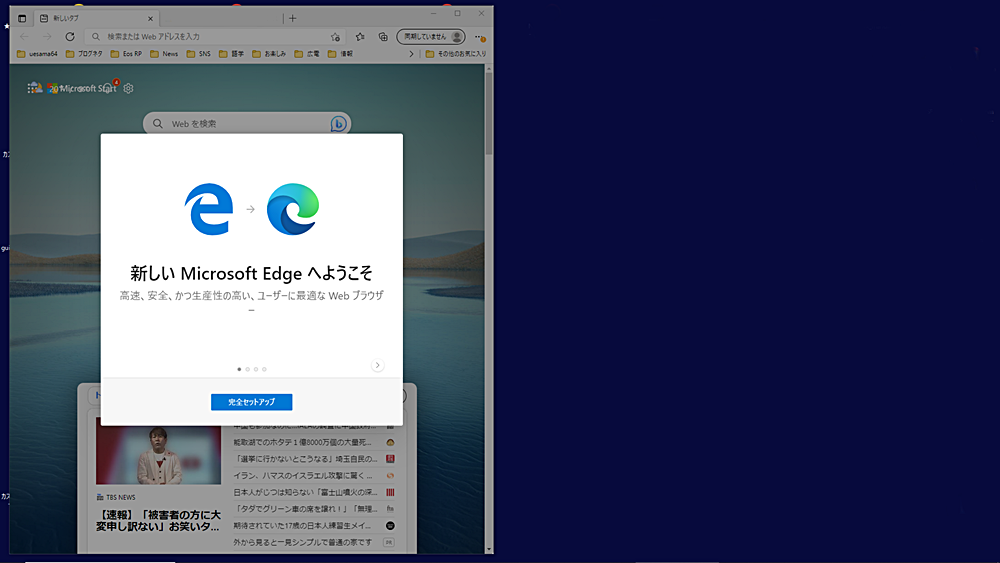The height and width of the screenshot is (563, 1000).
Task: Open the その他のお気に入り folder
Action: pyautogui.click(x=455, y=54)
